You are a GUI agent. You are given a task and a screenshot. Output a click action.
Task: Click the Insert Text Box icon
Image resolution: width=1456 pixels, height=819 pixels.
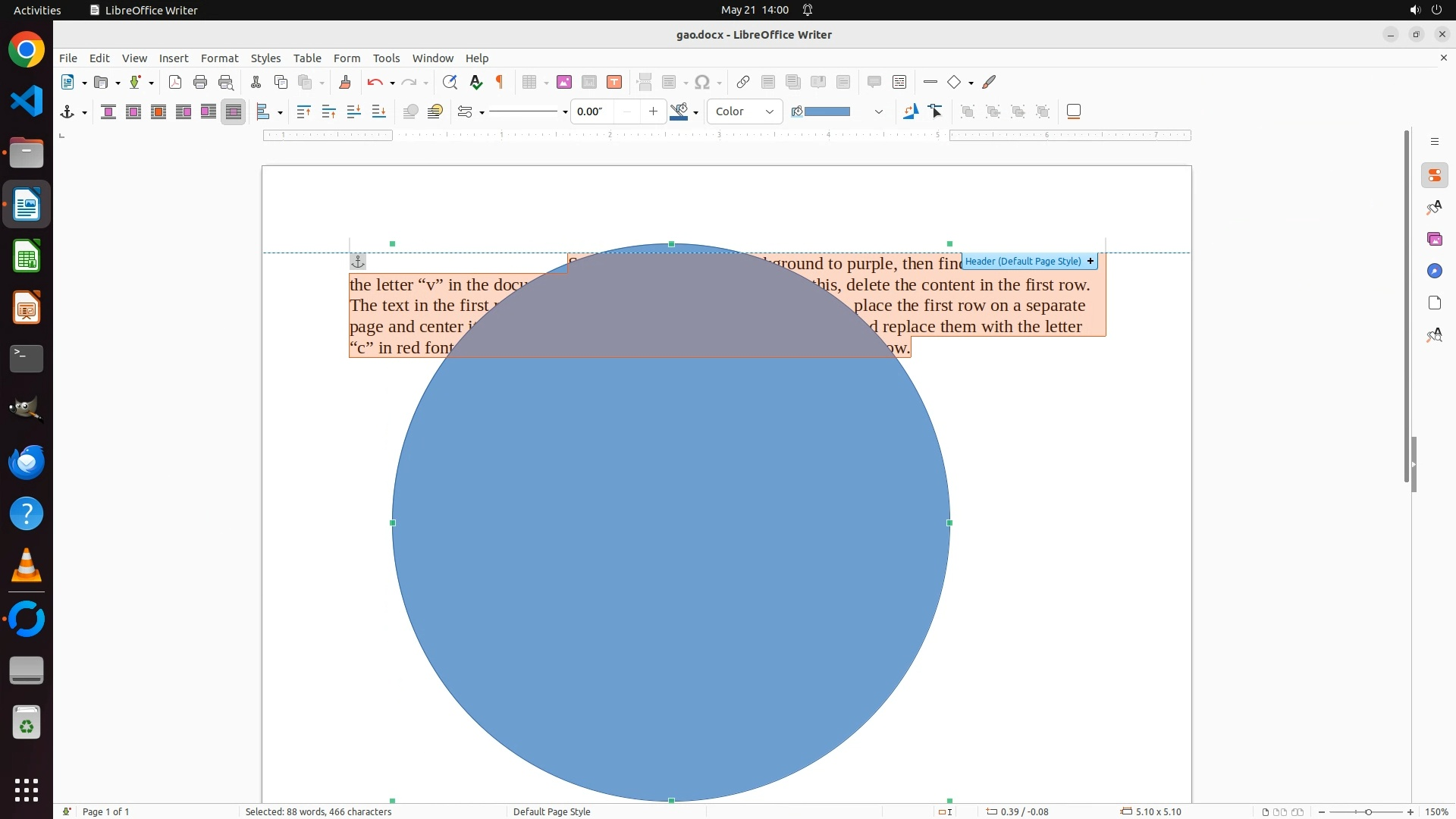(614, 82)
